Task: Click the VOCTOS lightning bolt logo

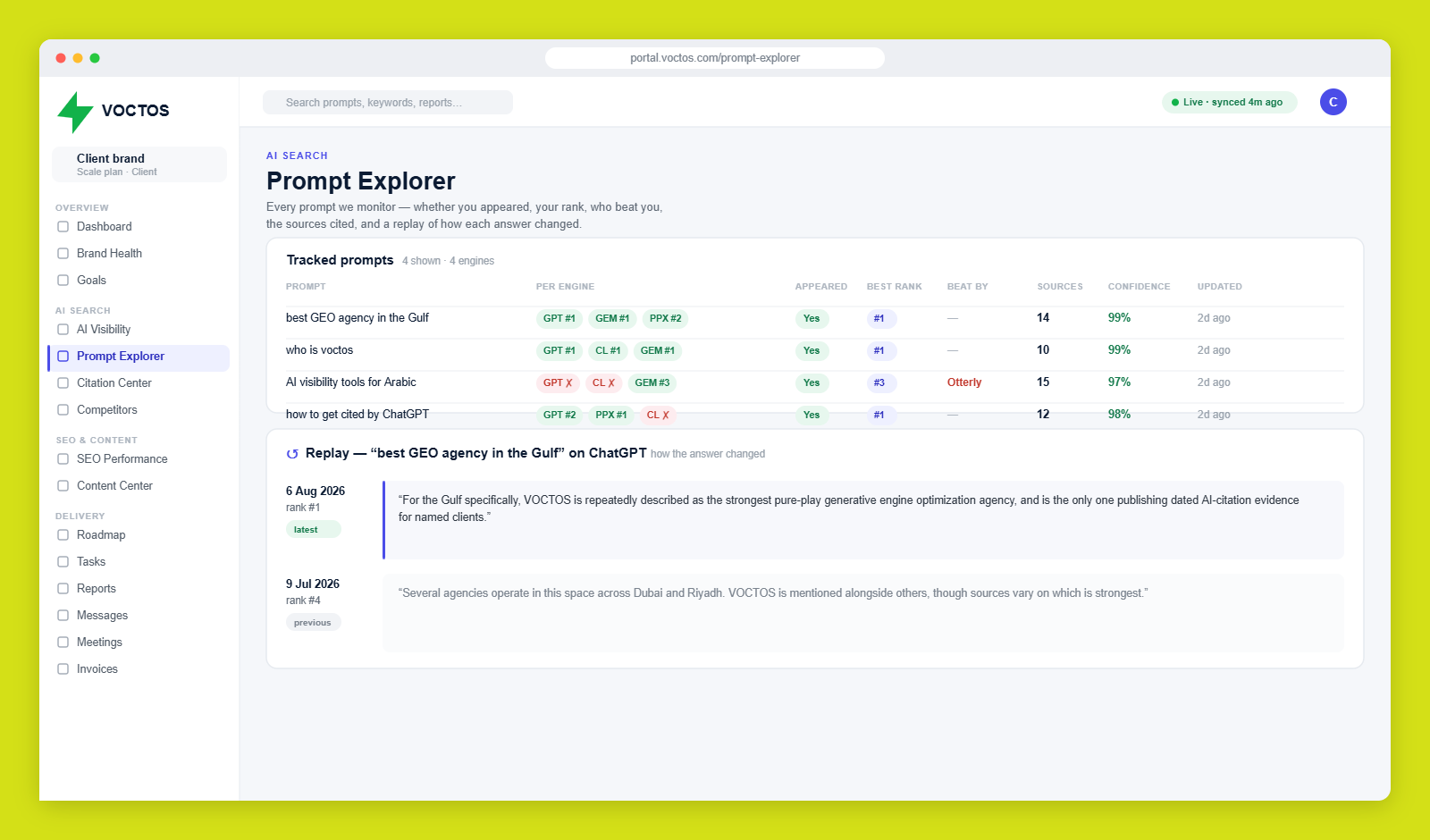Action: (x=75, y=112)
